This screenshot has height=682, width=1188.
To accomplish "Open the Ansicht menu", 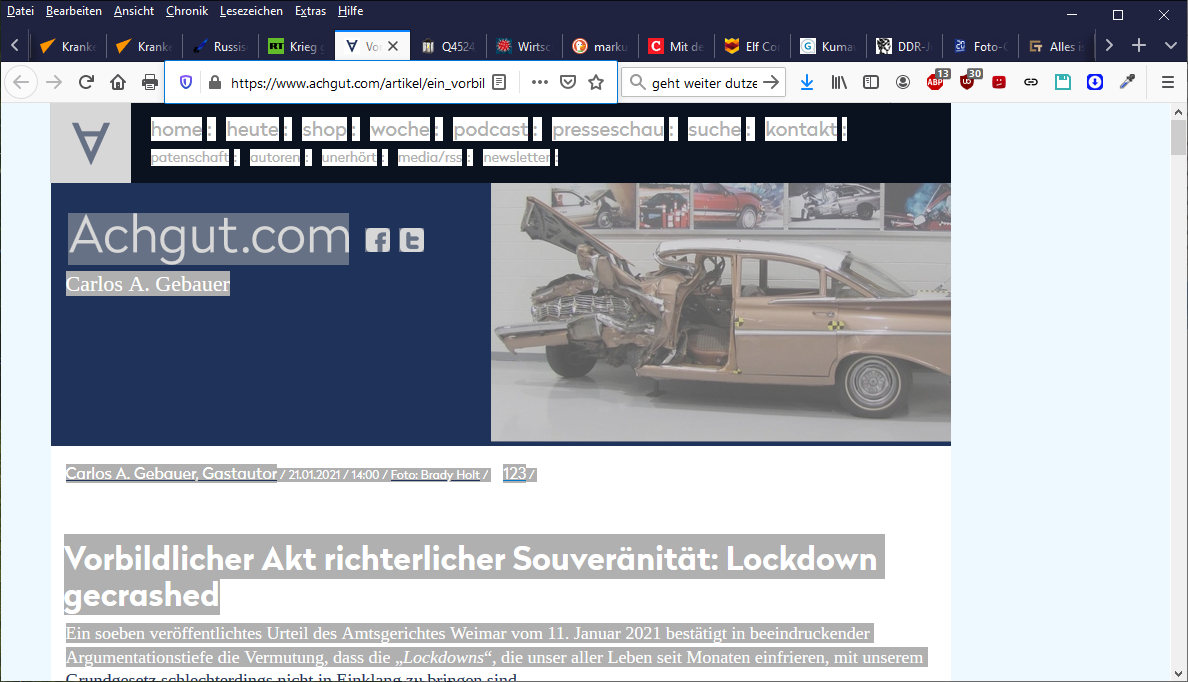I will click(134, 11).
